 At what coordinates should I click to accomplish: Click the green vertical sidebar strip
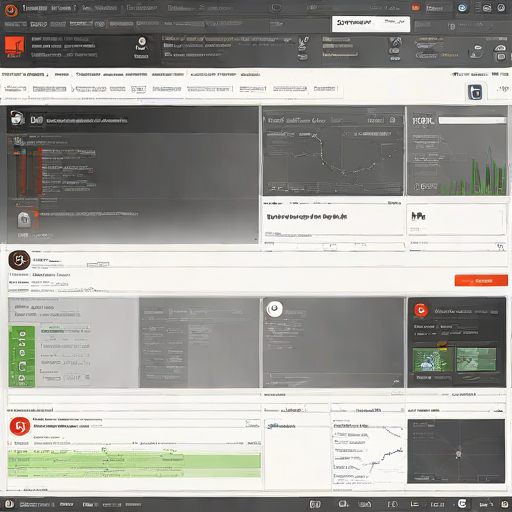pyautogui.click(x=22, y=356)
